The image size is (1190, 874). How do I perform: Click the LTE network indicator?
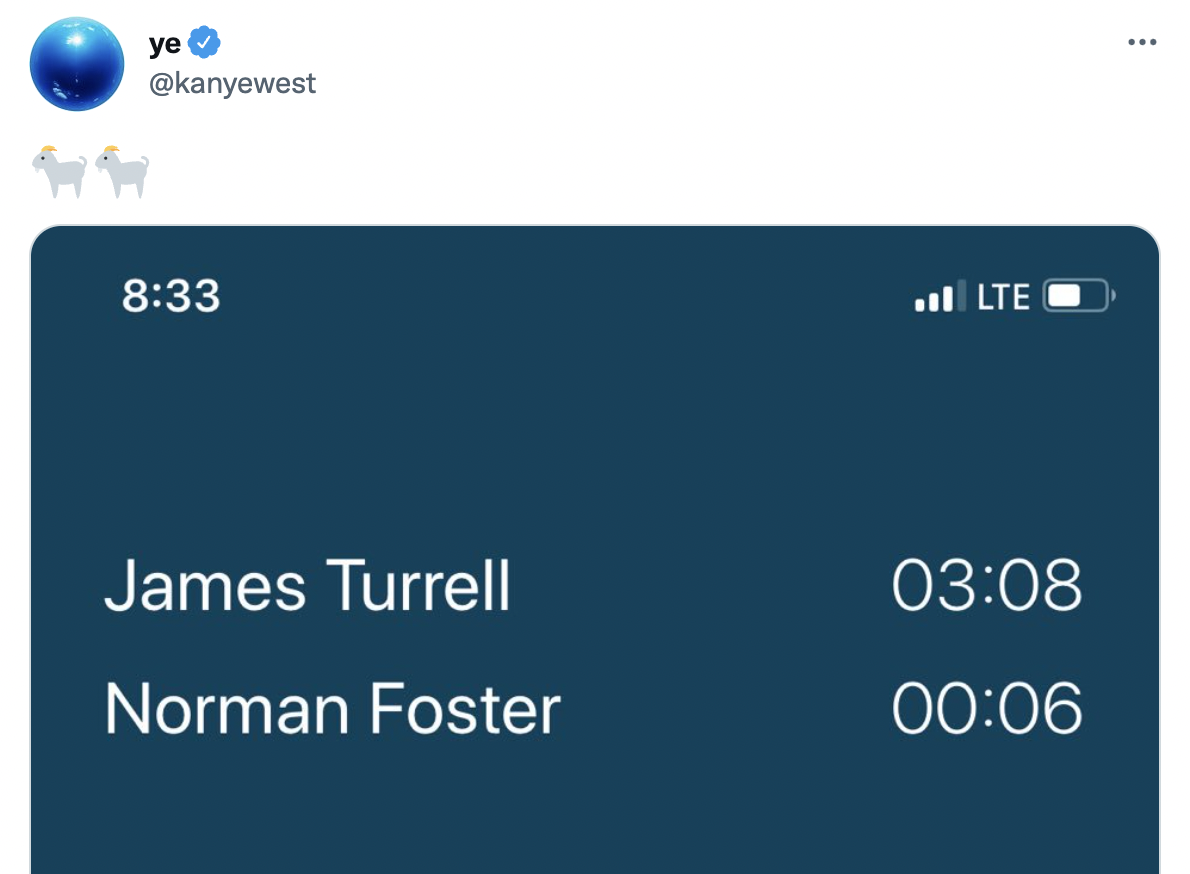point(1003,297)
